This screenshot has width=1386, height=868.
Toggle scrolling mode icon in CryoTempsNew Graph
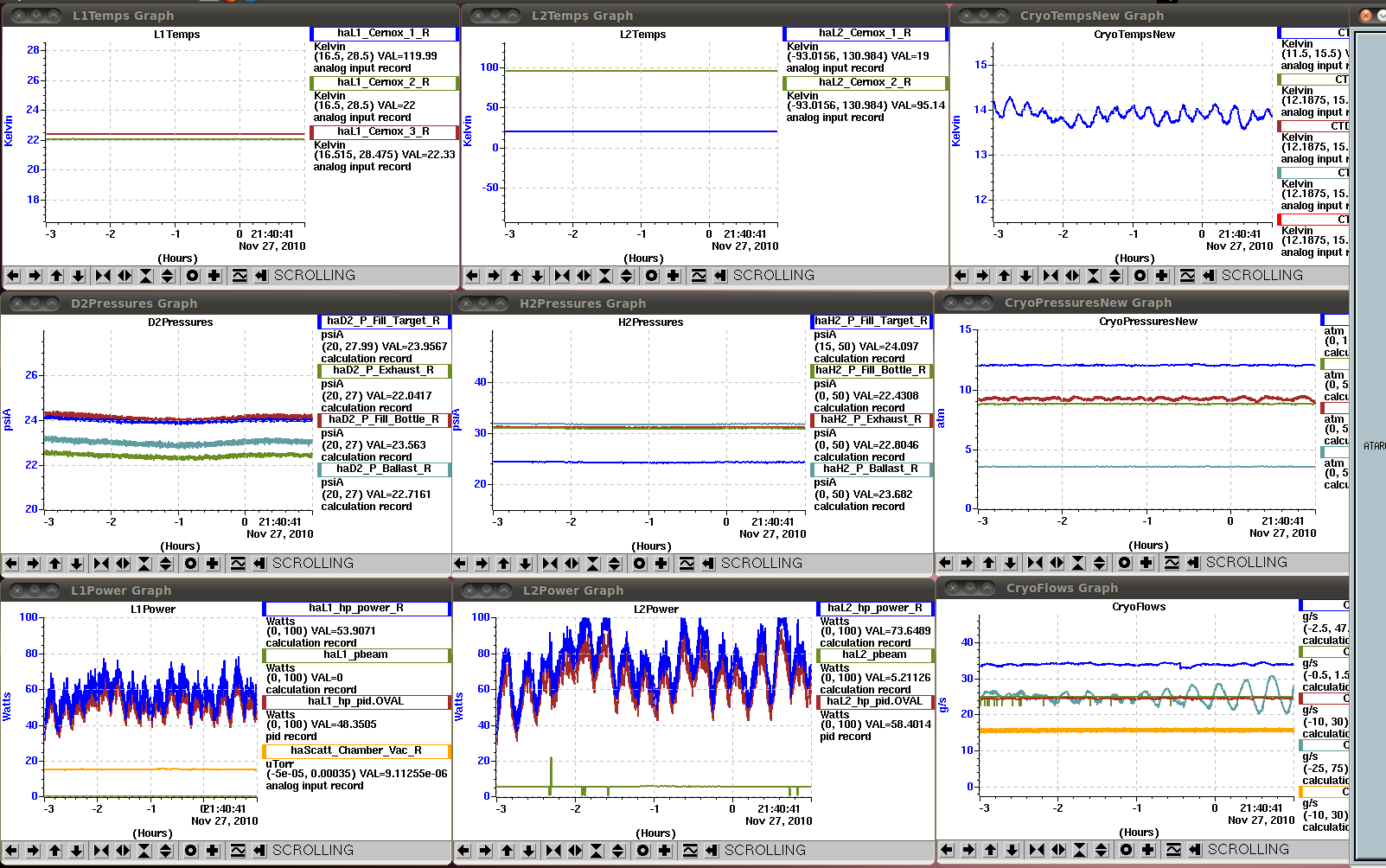click(1209, 276)
